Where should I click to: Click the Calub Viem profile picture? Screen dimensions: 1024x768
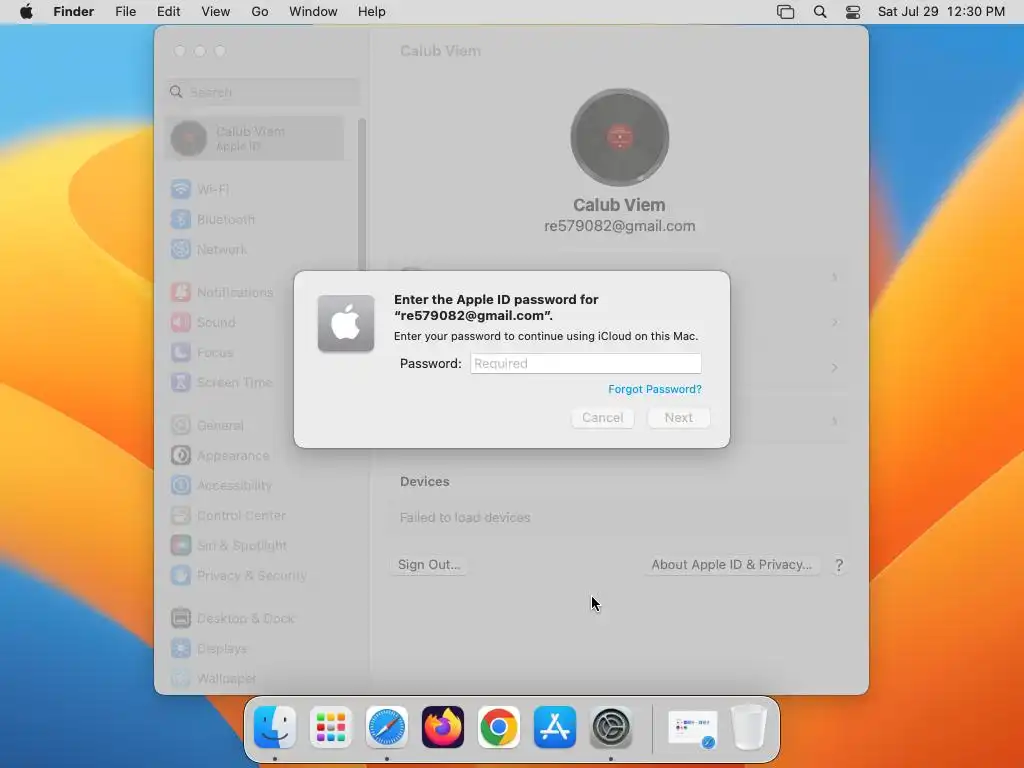tap(620, 138)
